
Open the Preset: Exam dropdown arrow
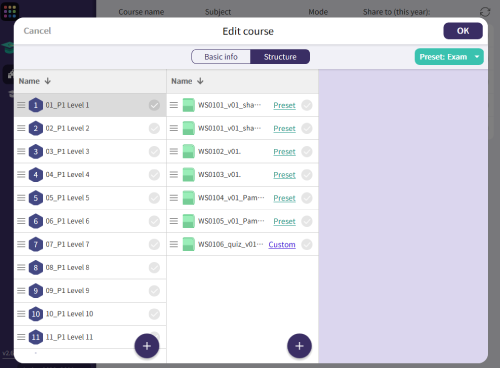pyautogui.click(x=477, y=57)
